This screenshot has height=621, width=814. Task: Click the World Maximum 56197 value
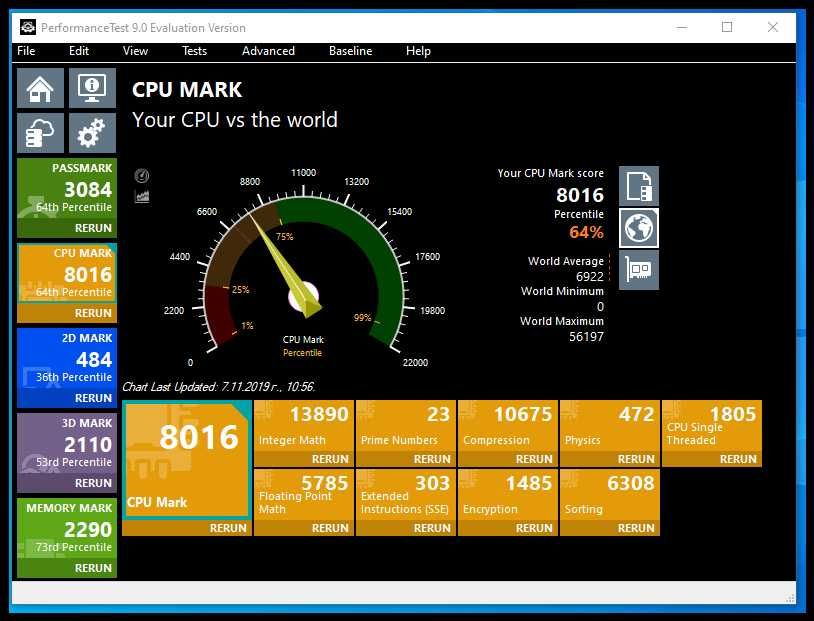tap(587, 336)
